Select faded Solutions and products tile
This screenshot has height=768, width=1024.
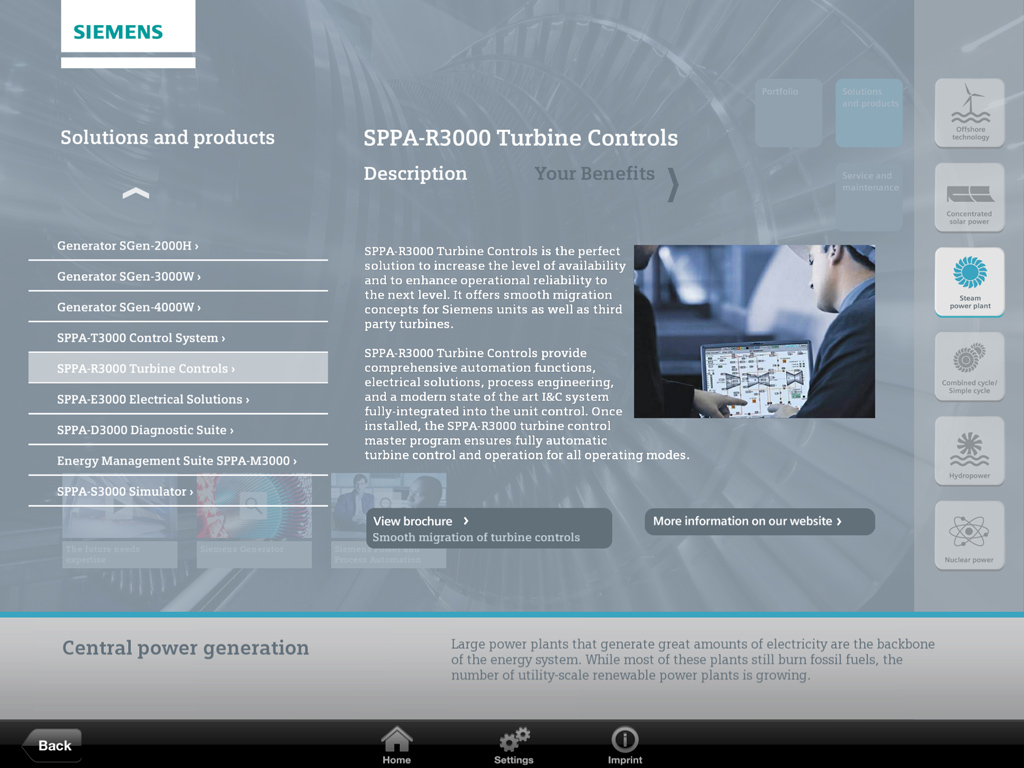(x=869, y=113)
